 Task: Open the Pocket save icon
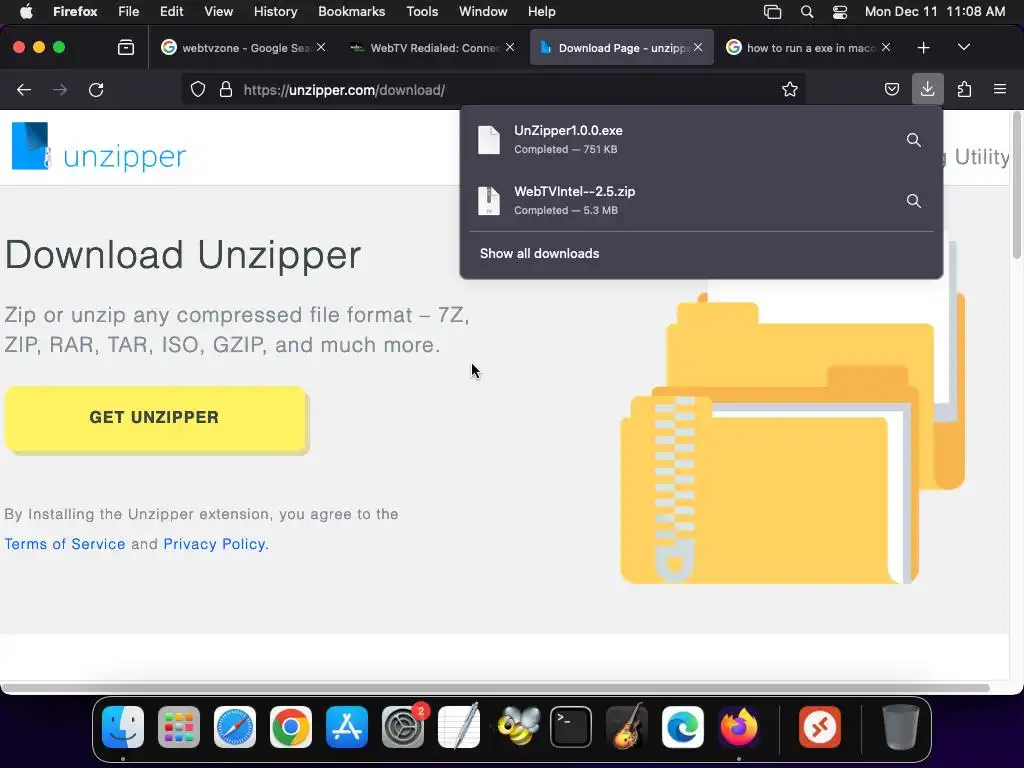coord(891,89)
